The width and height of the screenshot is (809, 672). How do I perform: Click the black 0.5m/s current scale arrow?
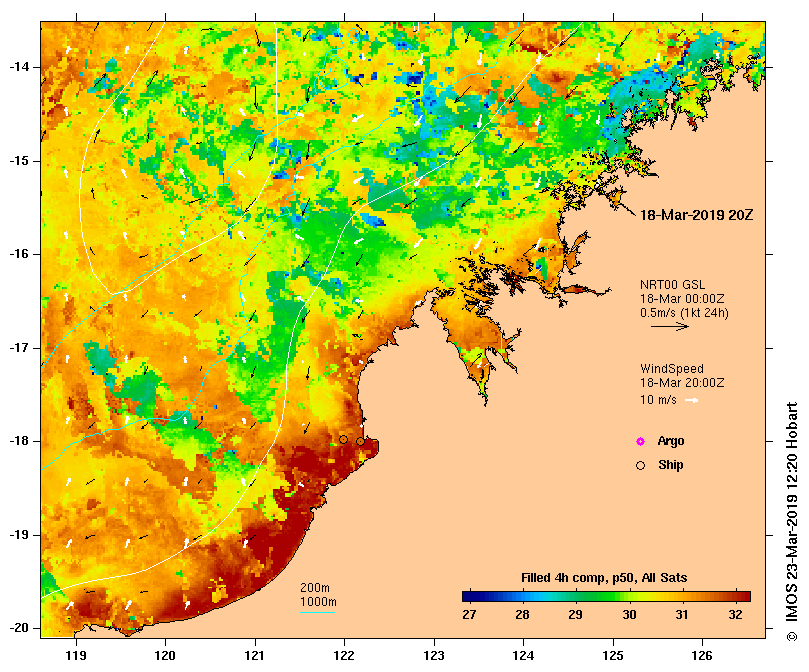tap(670, 326)
